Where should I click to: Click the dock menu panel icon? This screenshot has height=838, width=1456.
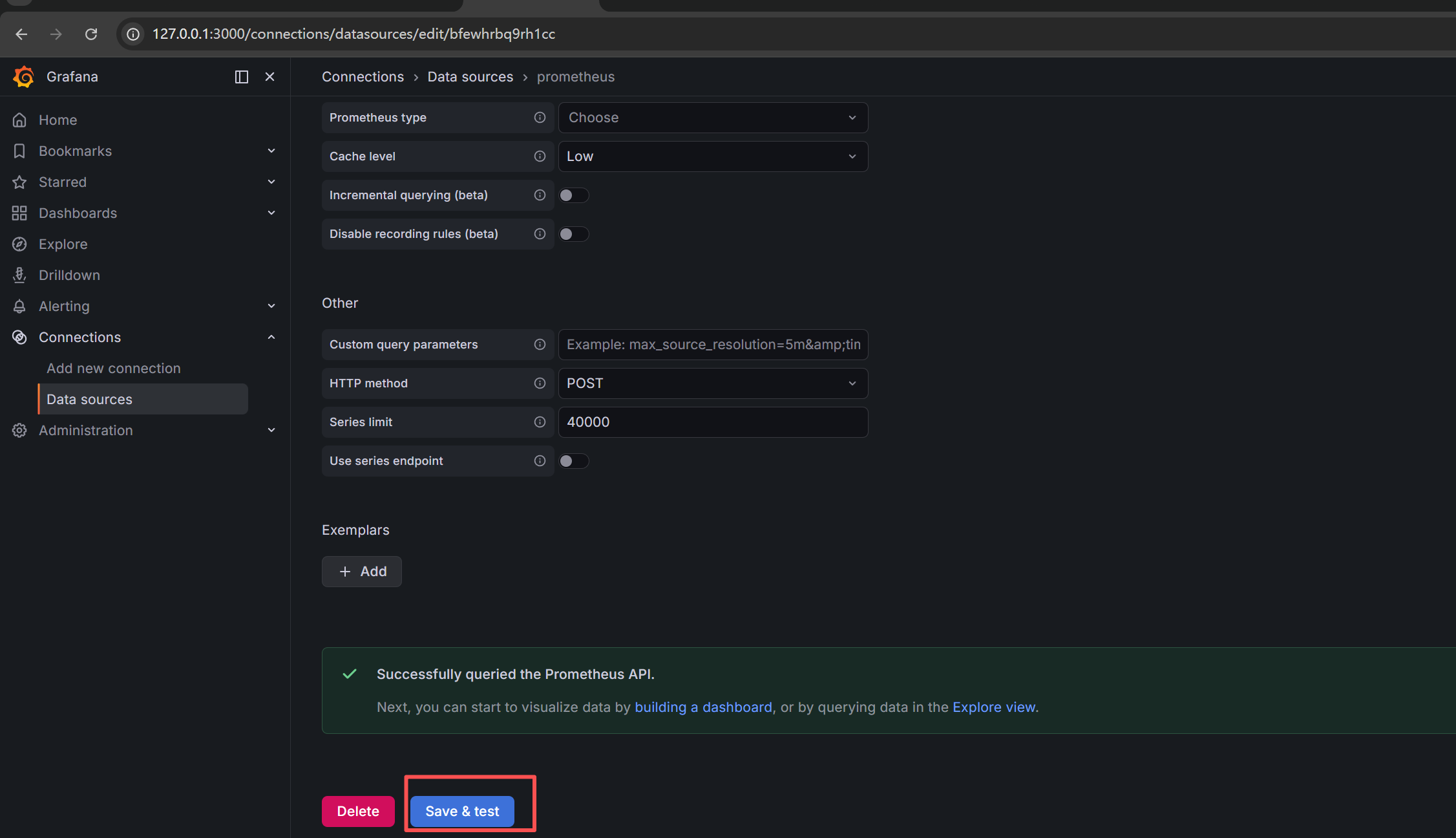(x=242, y=77)
